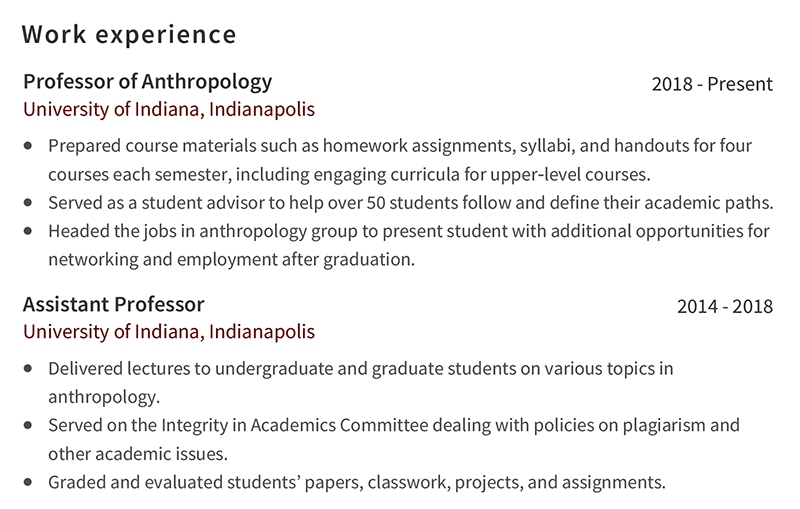Click the line about over 50 students
This screenshot has height=509, width=800.
tap(411, 203)
